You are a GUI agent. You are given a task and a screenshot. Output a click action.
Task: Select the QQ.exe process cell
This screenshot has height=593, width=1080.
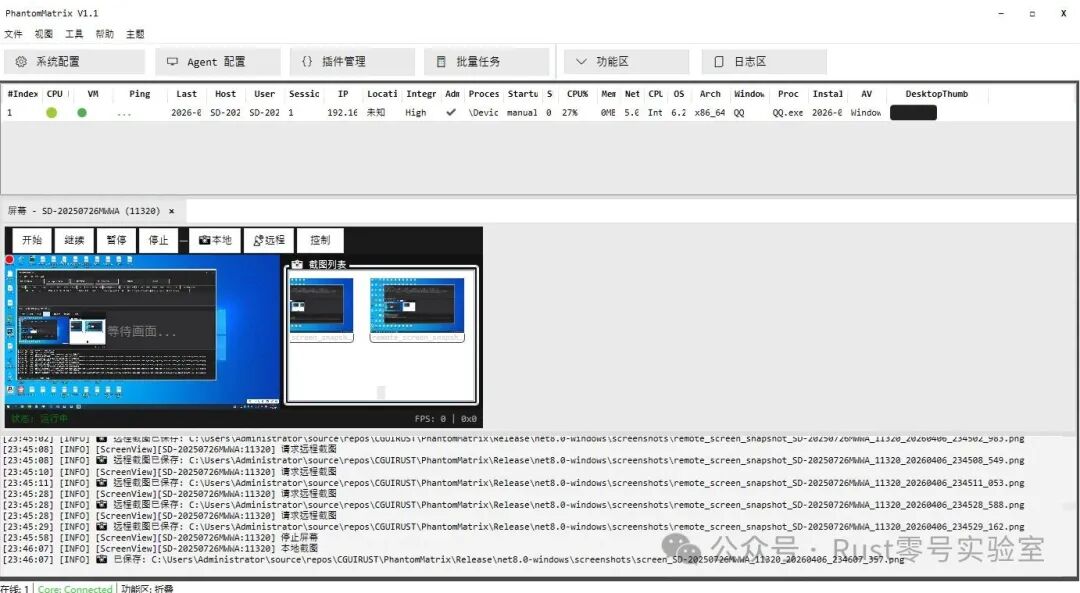[x=787, y=113]
